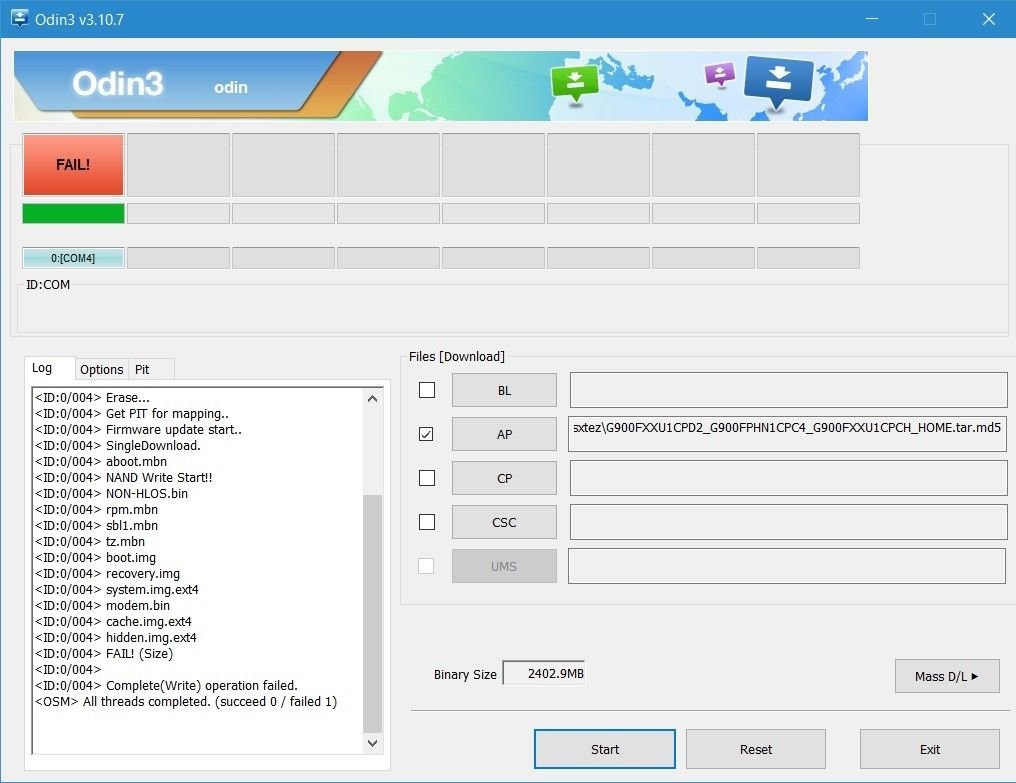Viewport: 1016px width, 783px height.
Task: Click the AP file path field
Action: (x=787, y=434)
